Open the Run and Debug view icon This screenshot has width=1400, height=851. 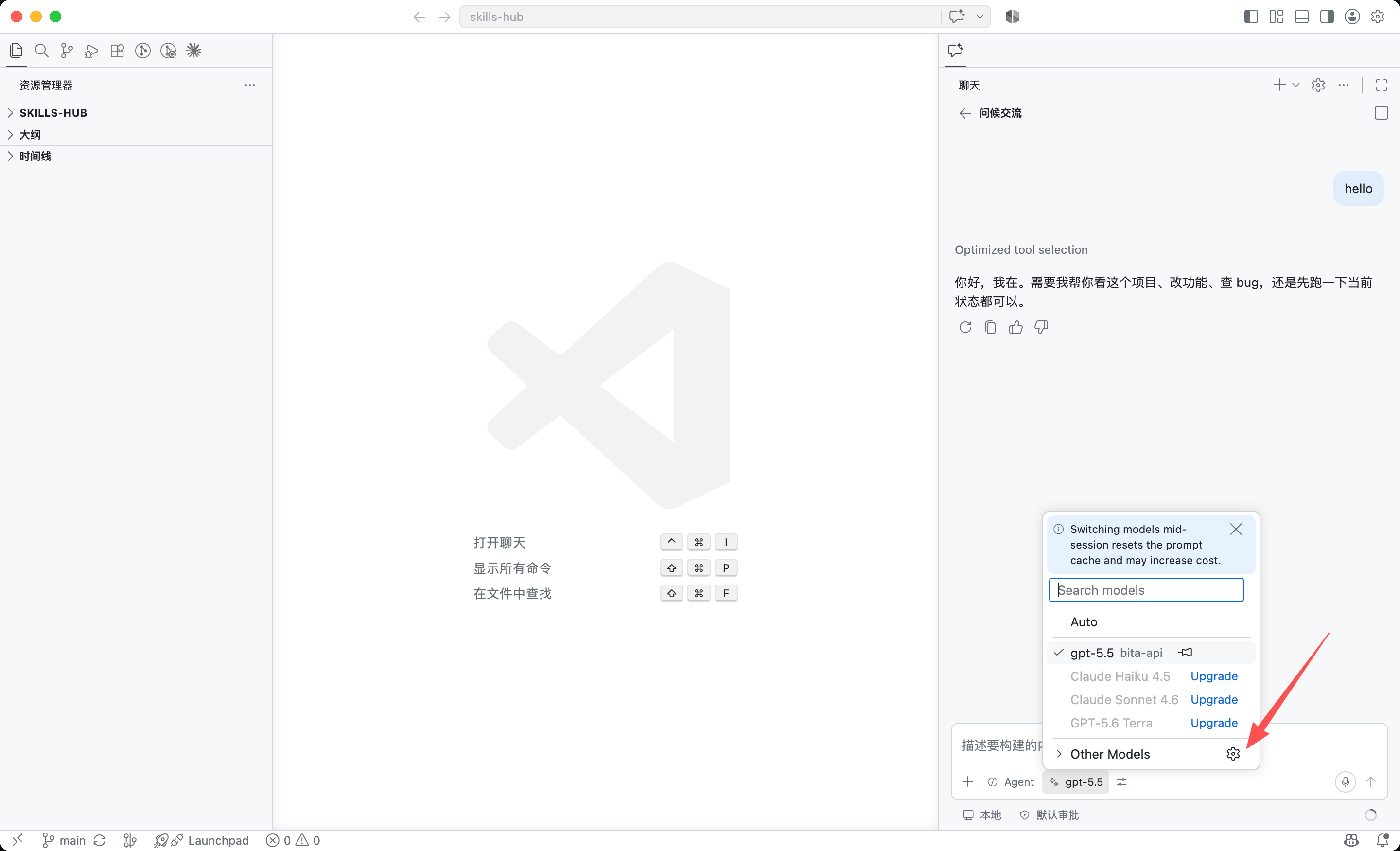tap(91, 51)
